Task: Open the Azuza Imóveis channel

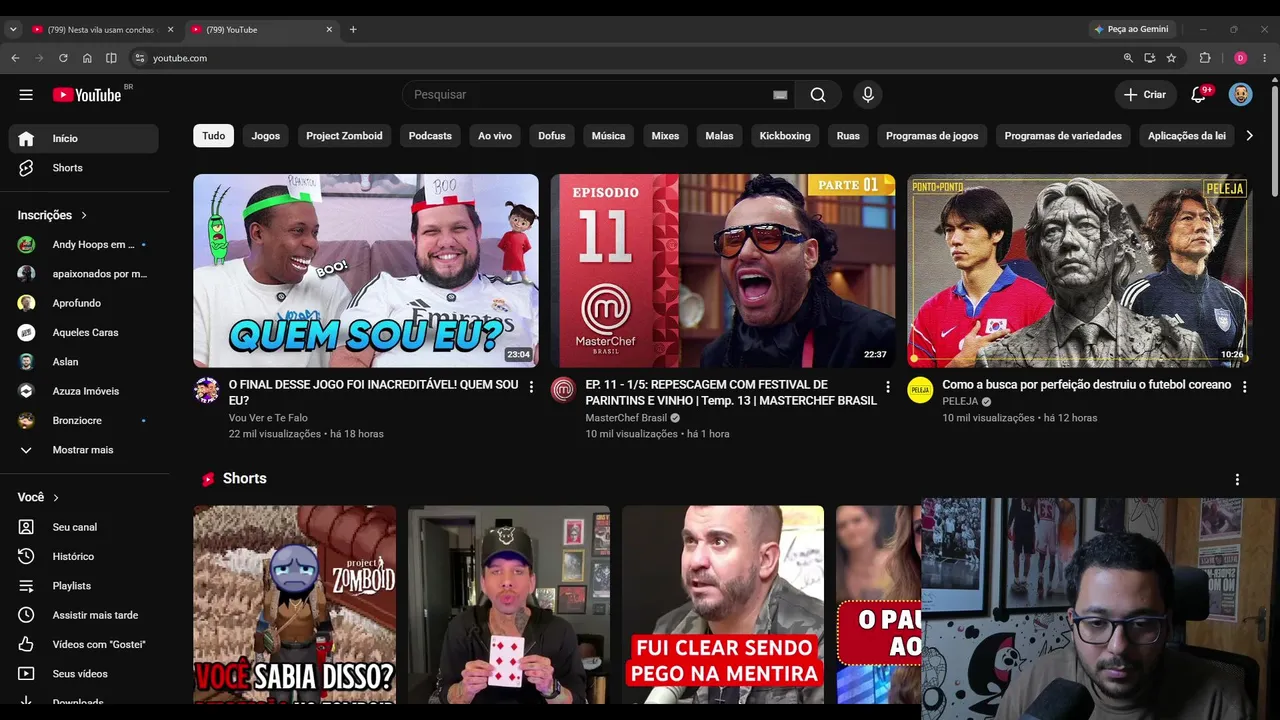Action: (84, 391)
